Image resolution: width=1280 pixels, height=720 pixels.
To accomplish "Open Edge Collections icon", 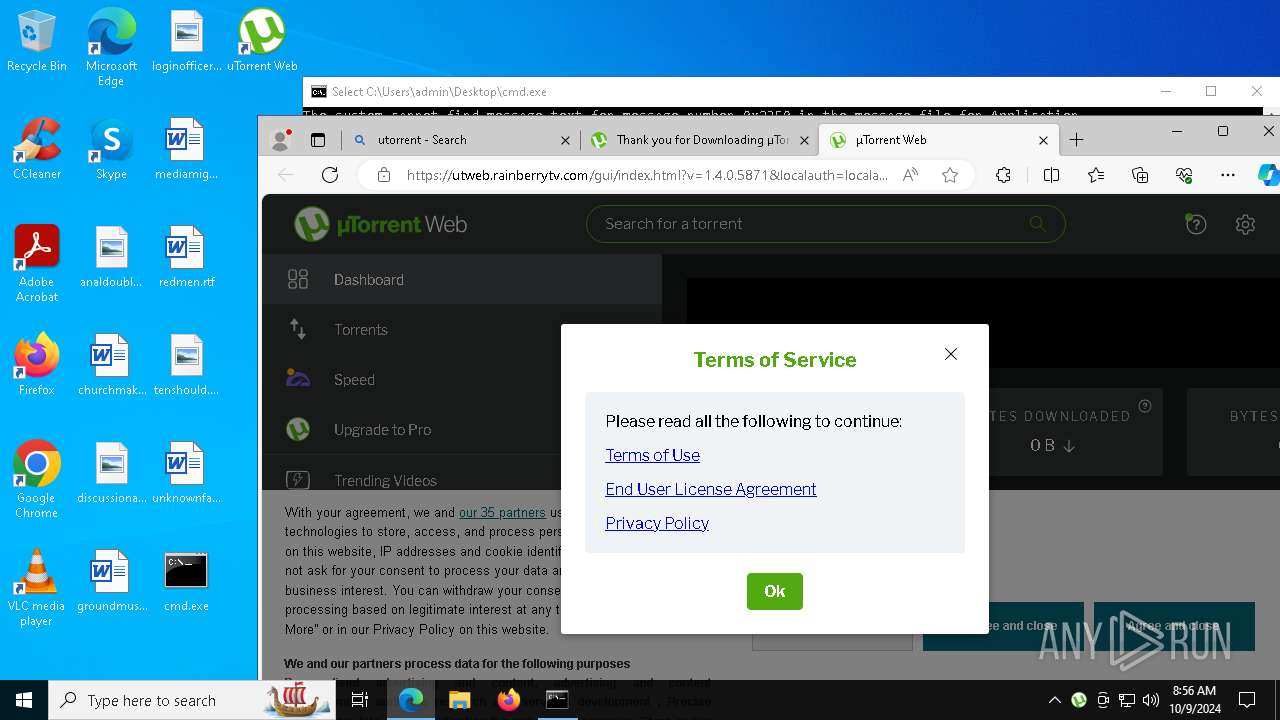I will (1140, 175).
